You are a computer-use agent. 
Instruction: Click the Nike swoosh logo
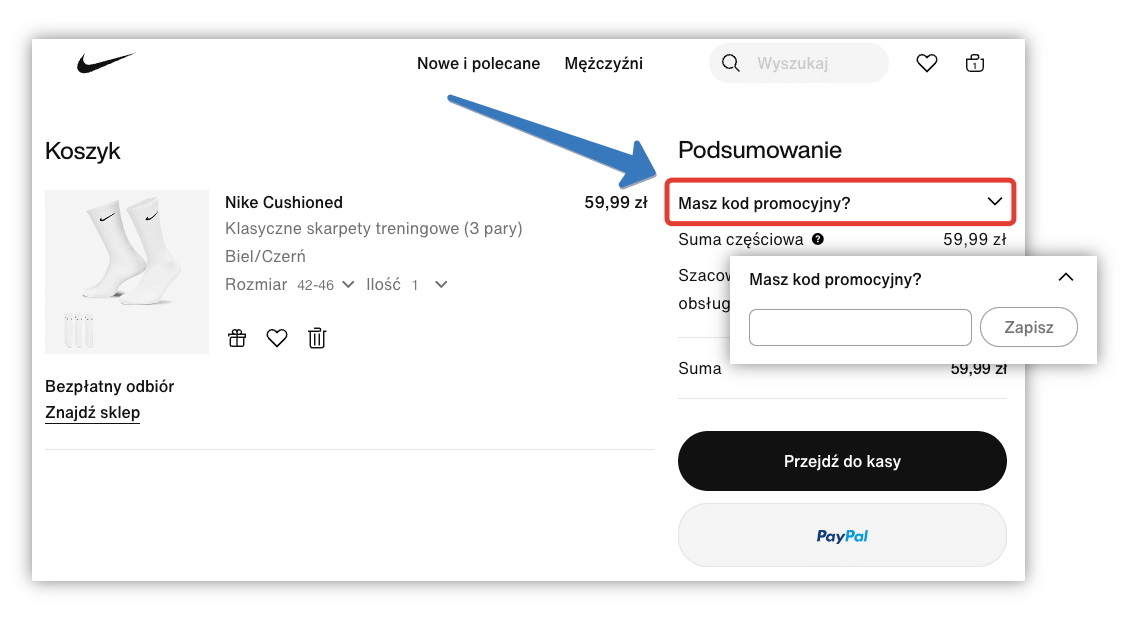point(105,62)
